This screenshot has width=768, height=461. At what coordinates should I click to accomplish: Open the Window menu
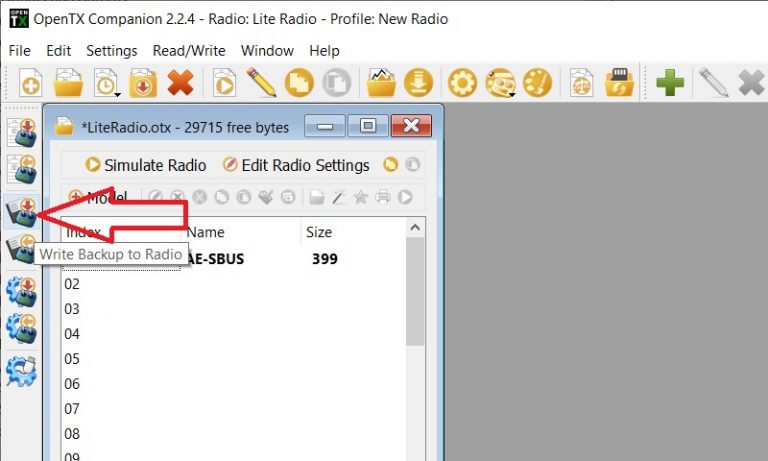click(x=267, y=50)
